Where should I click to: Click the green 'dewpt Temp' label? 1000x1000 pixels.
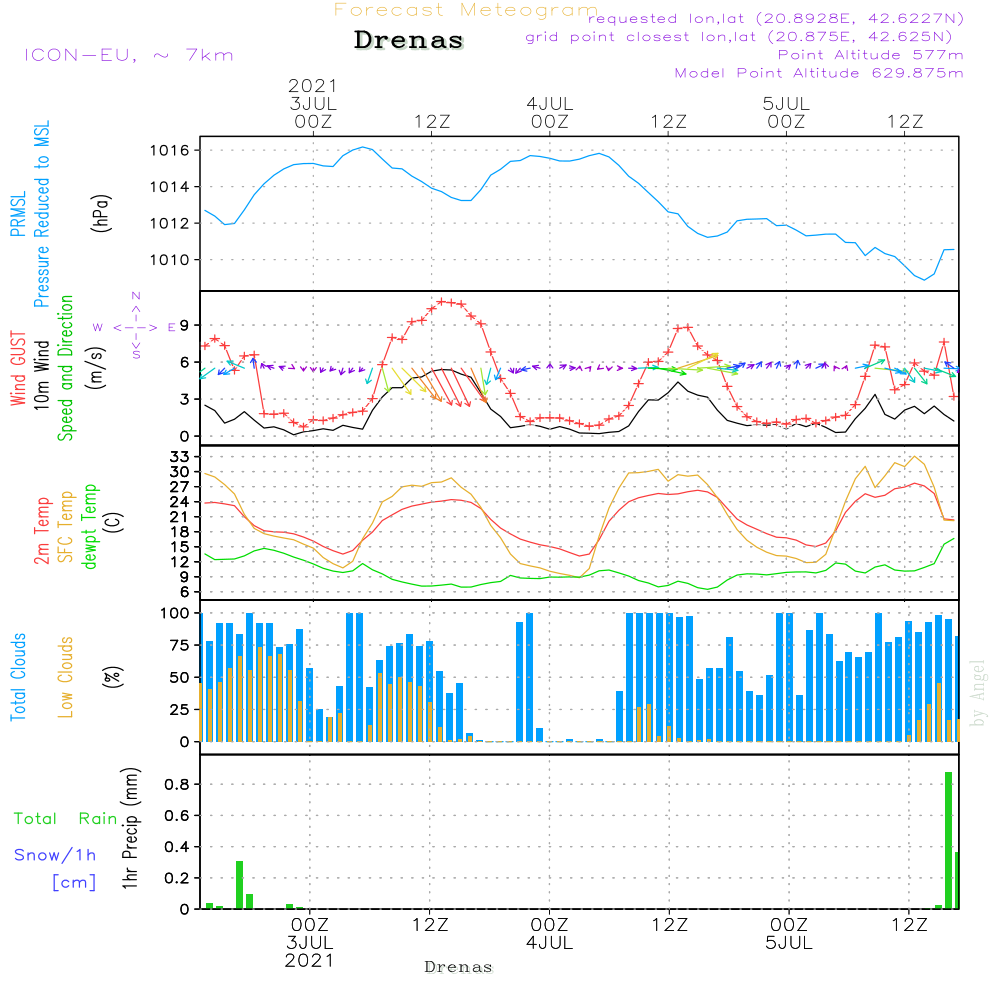89,526
